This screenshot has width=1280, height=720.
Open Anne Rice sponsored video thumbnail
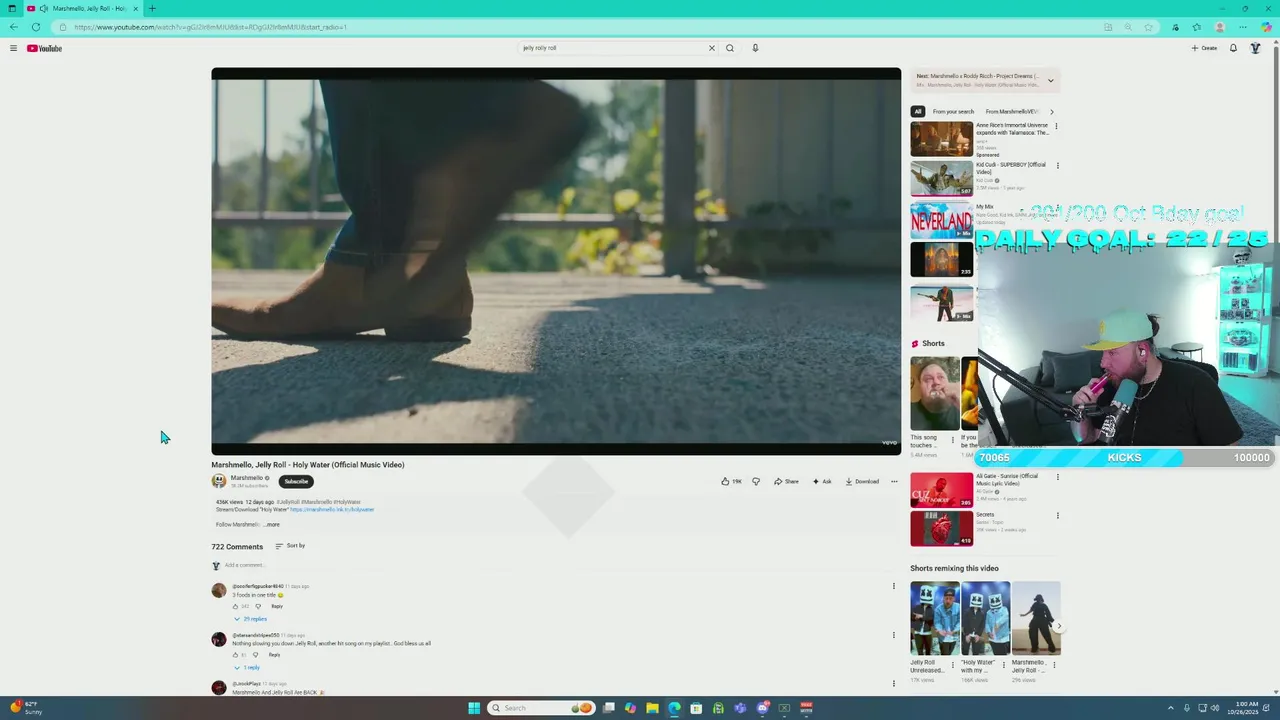(941, 139)
